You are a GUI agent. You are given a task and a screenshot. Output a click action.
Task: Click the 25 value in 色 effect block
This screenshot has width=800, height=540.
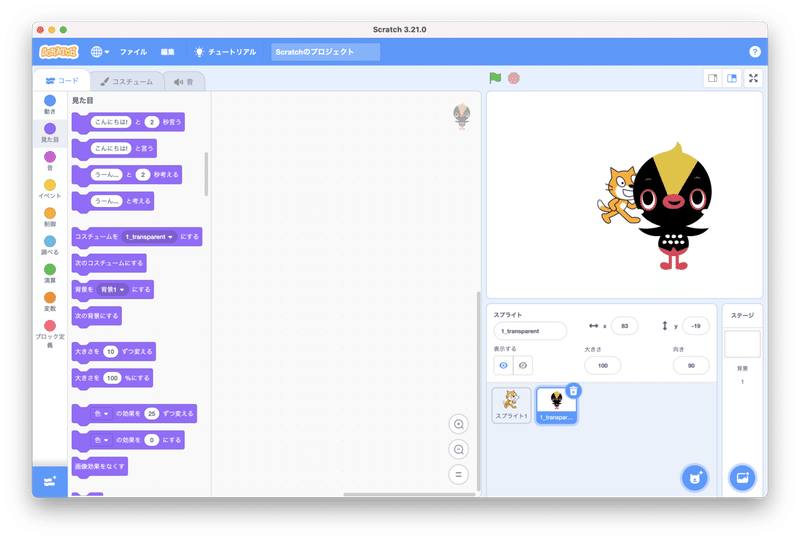[152, 413]
